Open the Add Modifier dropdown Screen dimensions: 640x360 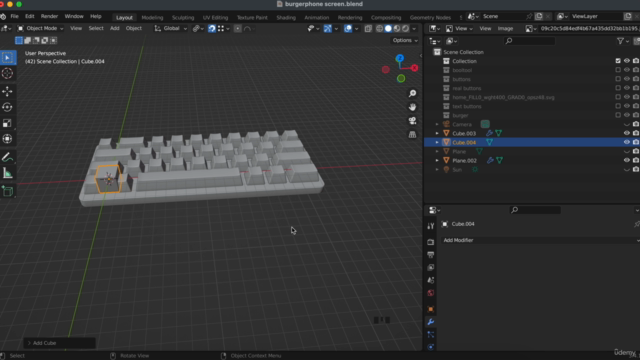click(540, 240)
